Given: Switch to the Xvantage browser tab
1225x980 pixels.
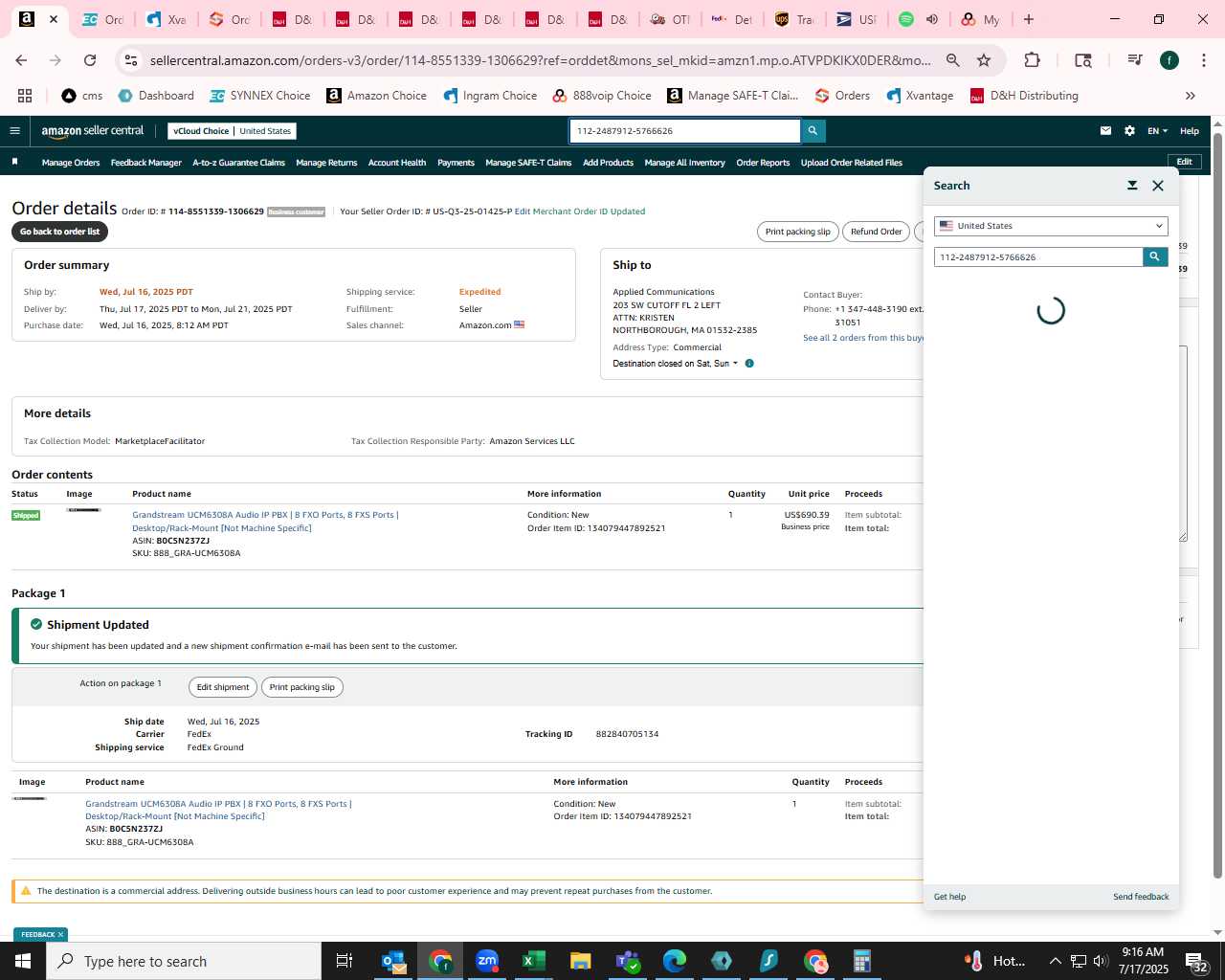Looking at the screenshot, I should [x=167, y=19].
